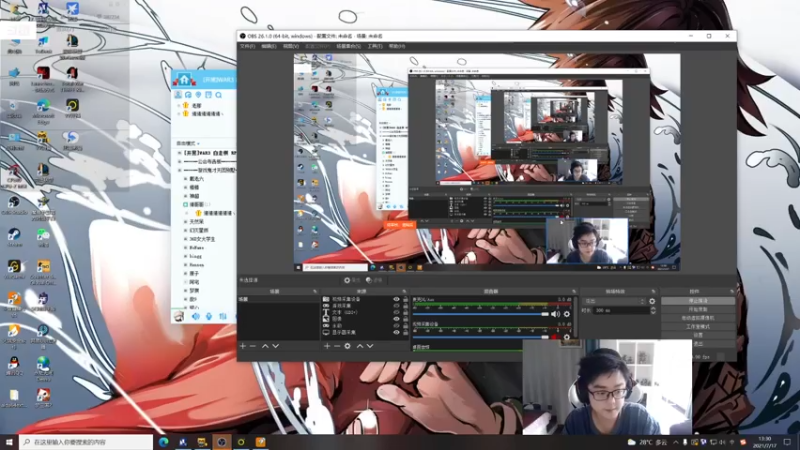The width and height of the screenshot is (800, 450).
Task: Click the 开始录制 button
Action: (698, 309)
